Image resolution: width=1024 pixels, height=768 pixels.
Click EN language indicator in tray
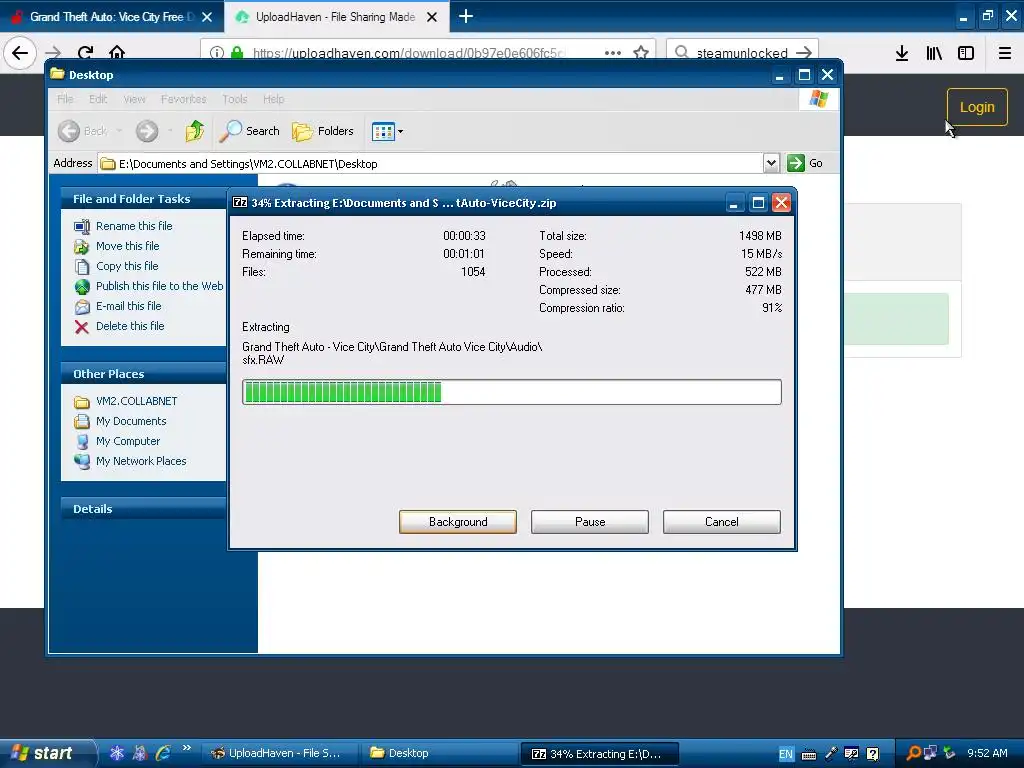coord(786,754)
